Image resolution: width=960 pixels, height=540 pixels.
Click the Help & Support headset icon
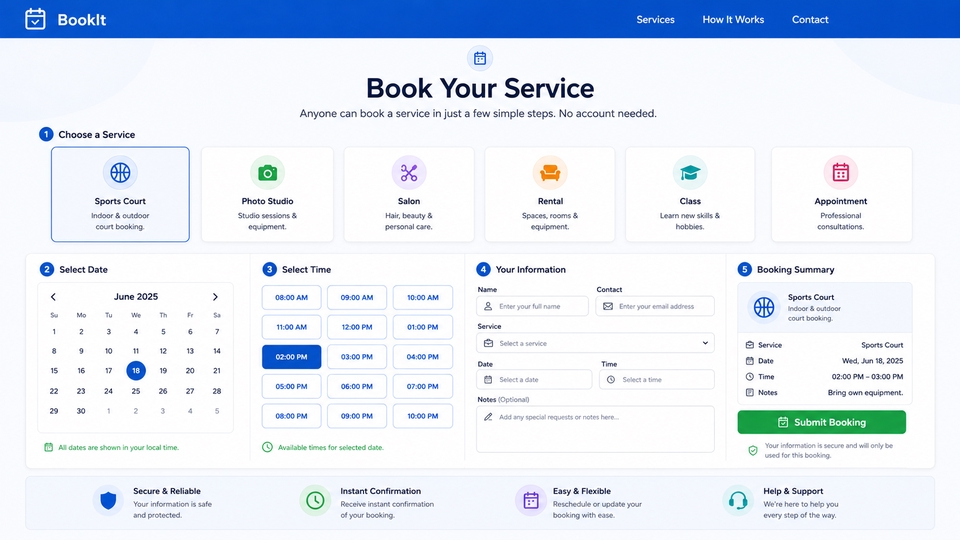pyautogui.click(x=738, y=501)
